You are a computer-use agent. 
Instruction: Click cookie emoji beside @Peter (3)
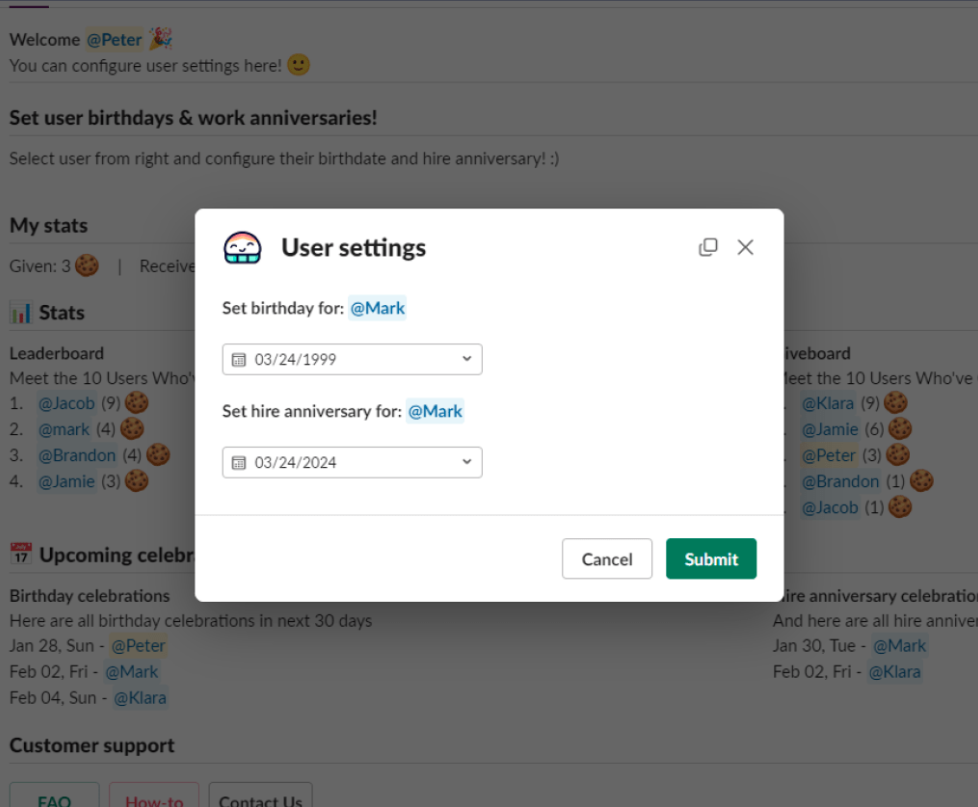(x=898, y=455)
